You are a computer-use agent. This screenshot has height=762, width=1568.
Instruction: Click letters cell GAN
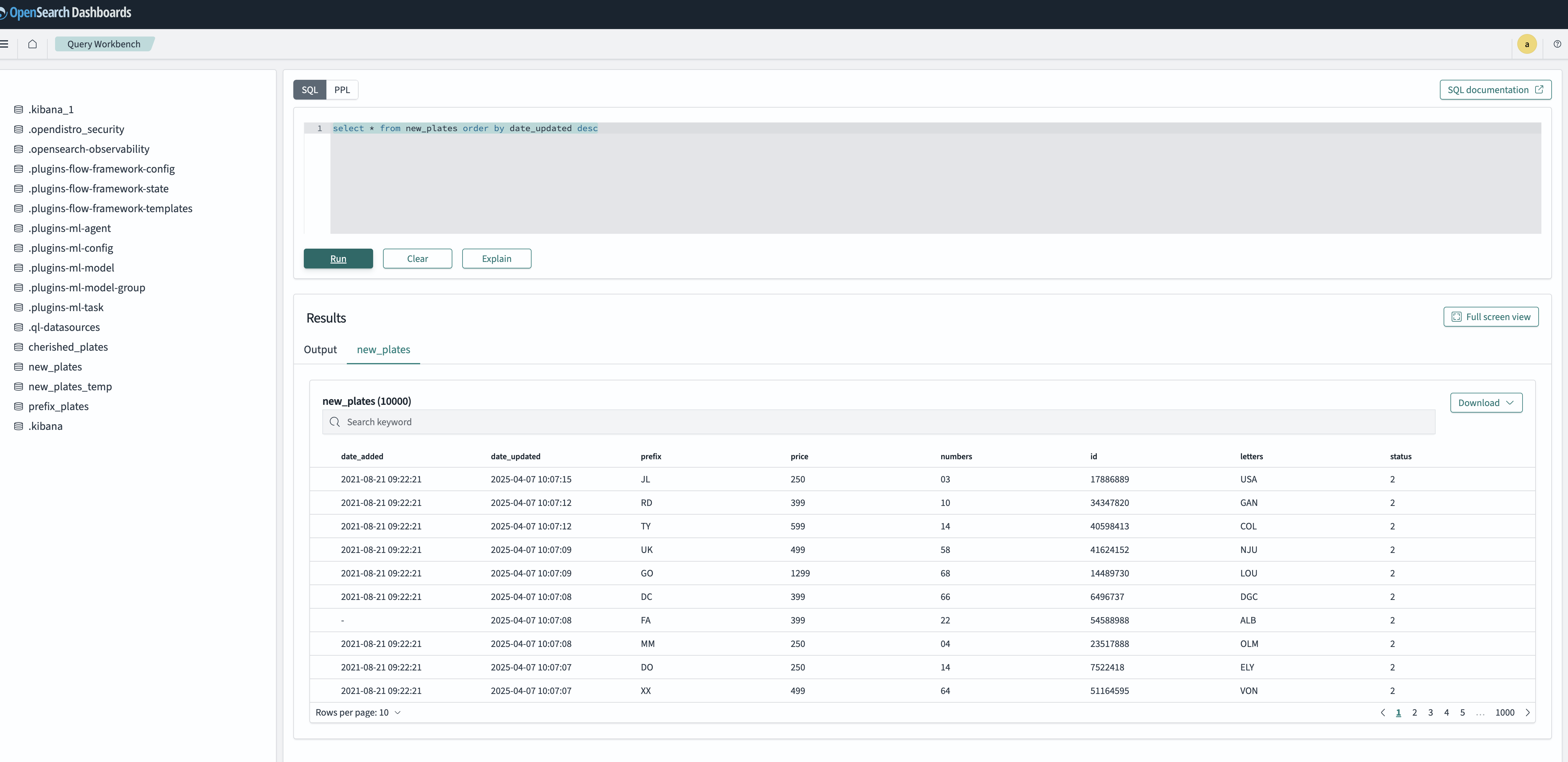pyautogui.click(x=1249, y=503)
